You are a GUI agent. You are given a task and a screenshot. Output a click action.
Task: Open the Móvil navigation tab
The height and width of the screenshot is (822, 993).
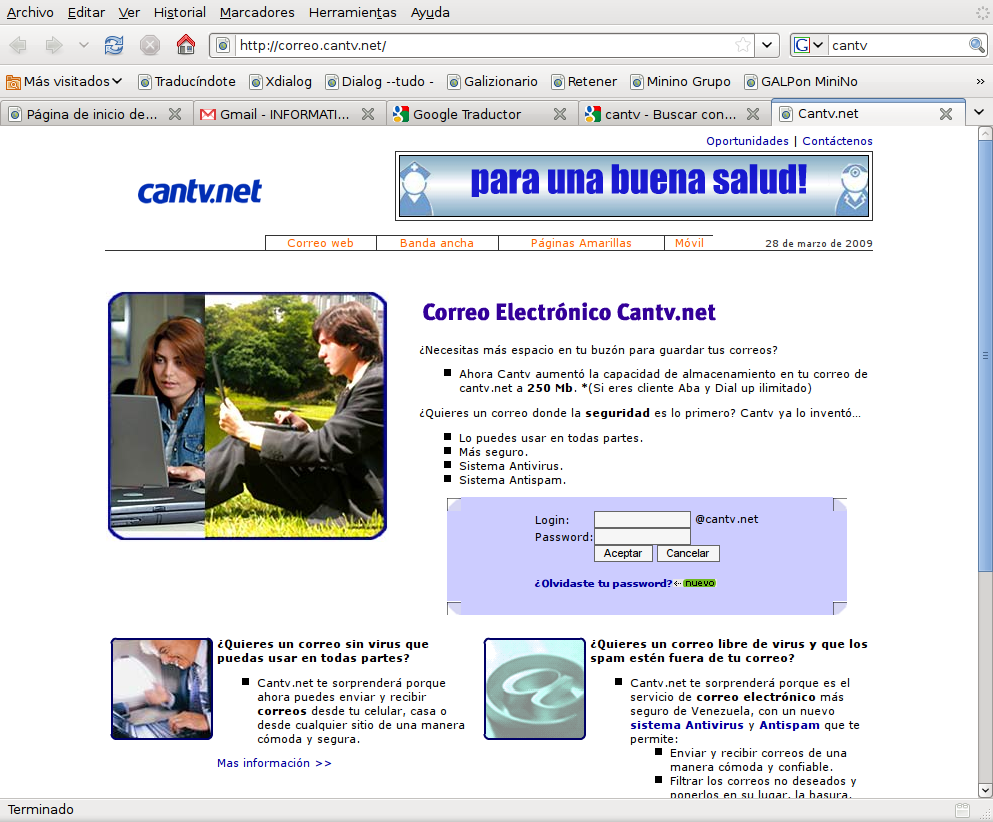(689, 243)
